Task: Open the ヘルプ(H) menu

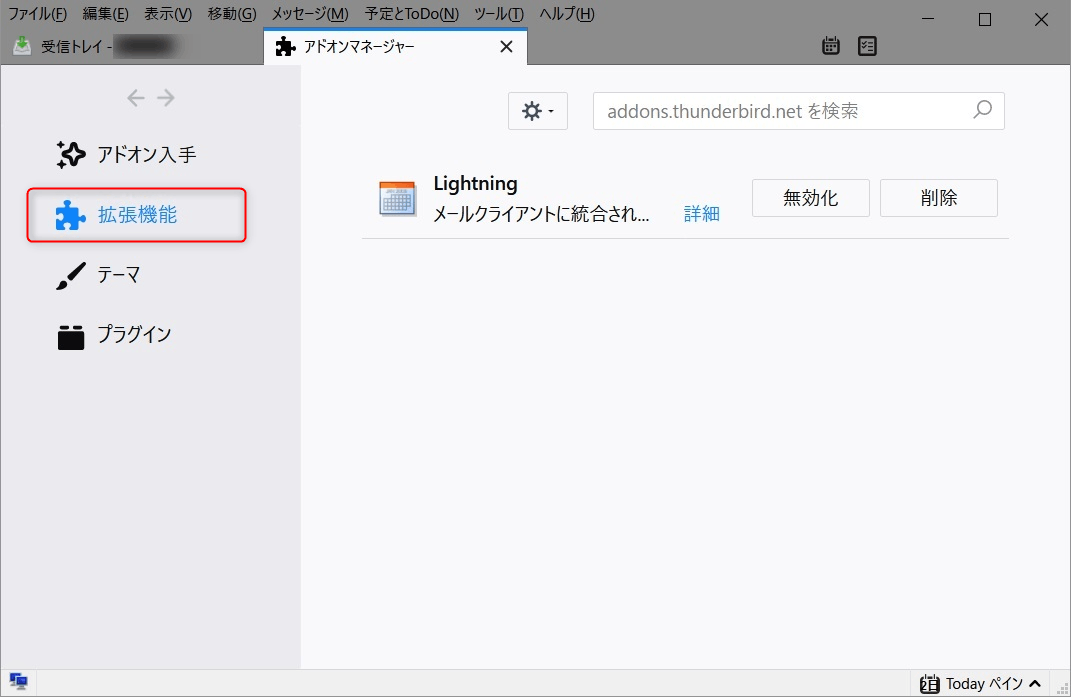Action: click(x=567, y=14)
